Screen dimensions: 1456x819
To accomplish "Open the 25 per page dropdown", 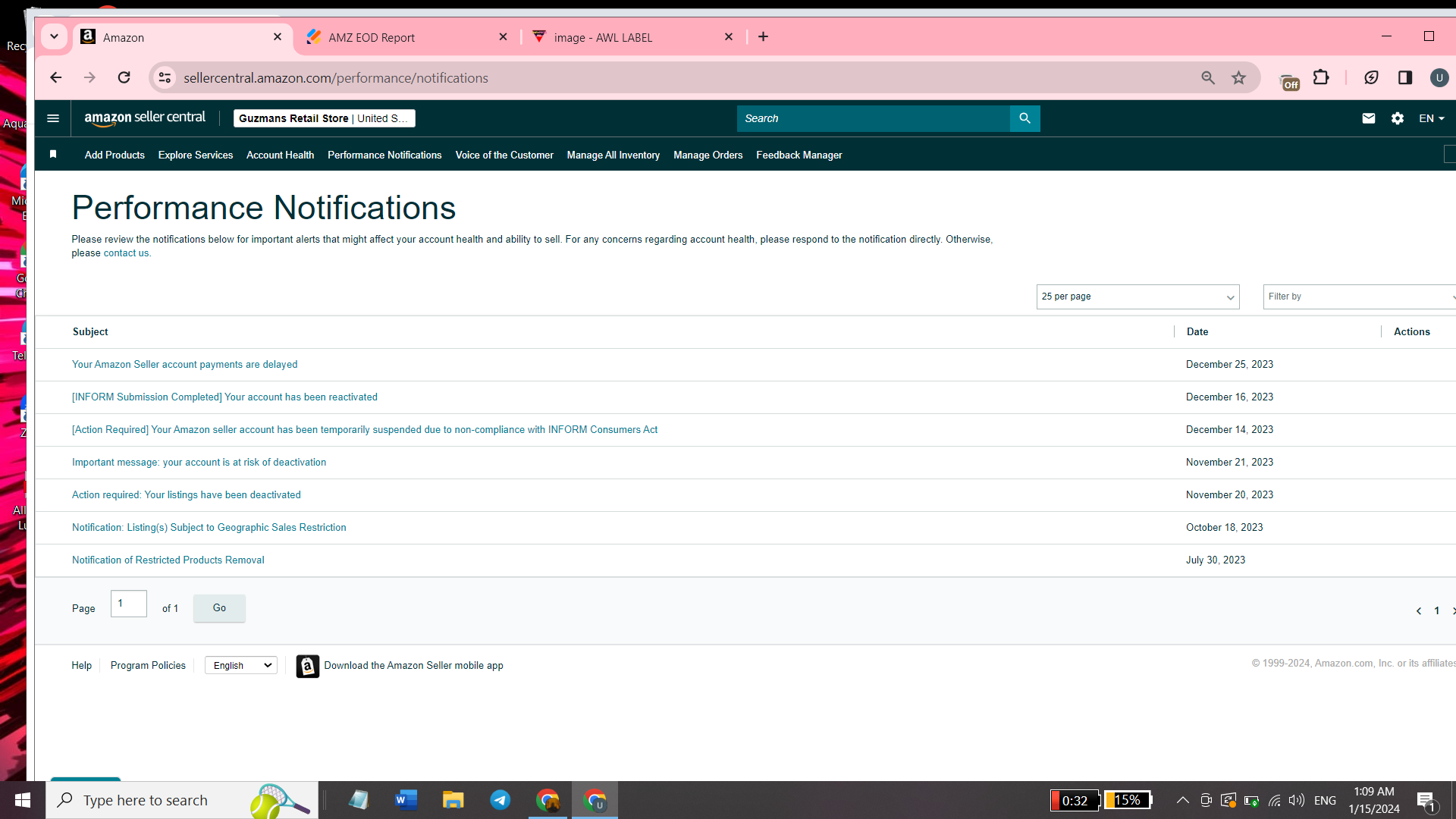I will pos(1137,297).
